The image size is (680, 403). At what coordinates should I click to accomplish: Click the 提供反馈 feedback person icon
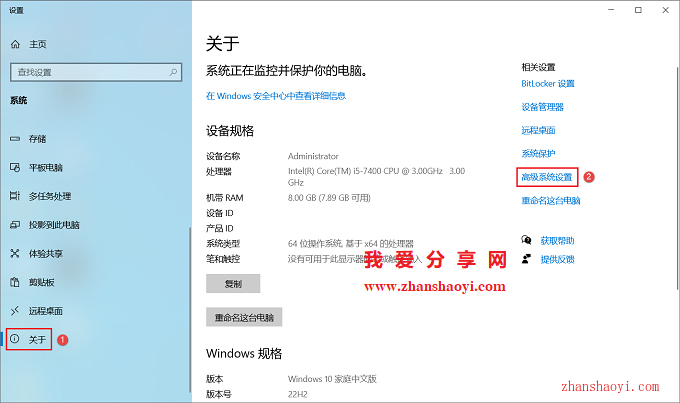(x=526, y=259)
